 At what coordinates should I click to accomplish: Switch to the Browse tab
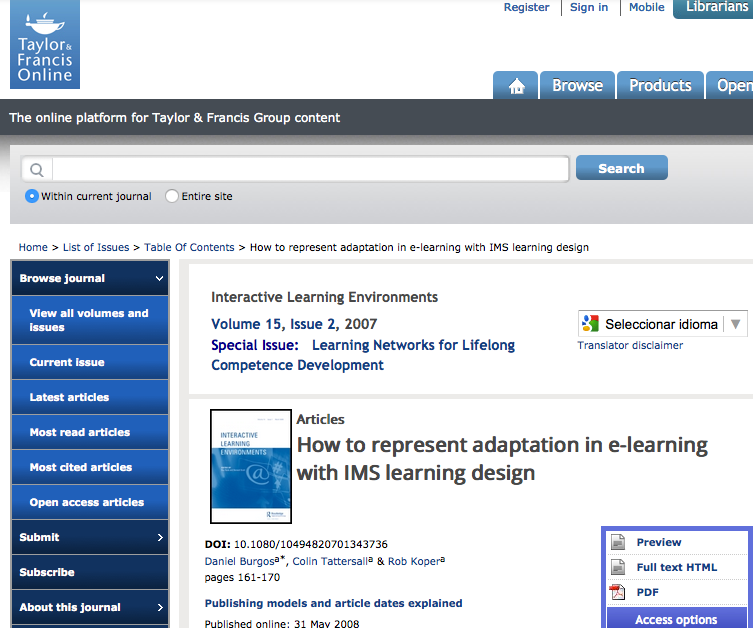tap(577, 86)
